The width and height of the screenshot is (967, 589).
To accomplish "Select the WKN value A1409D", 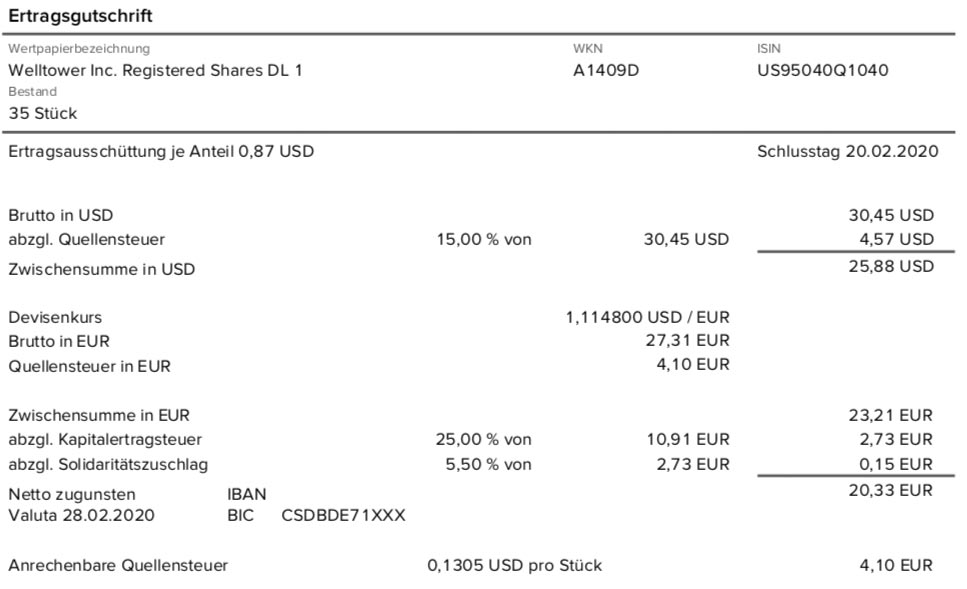I will pyautogui.click(x=606, y=70).
